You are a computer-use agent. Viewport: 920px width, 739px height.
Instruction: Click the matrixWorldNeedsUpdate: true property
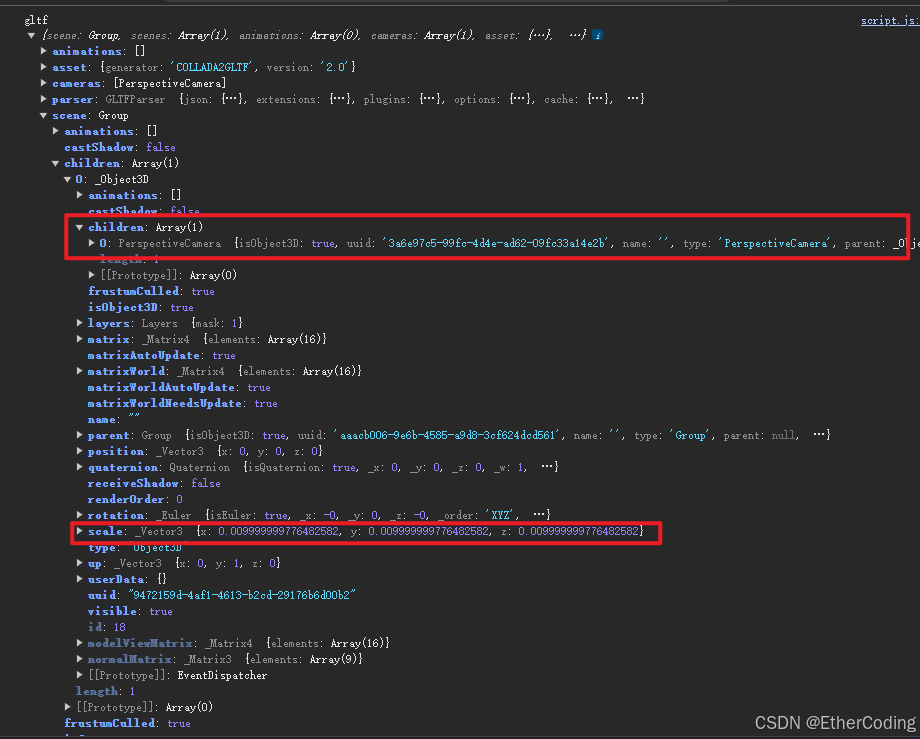(182, 404)
